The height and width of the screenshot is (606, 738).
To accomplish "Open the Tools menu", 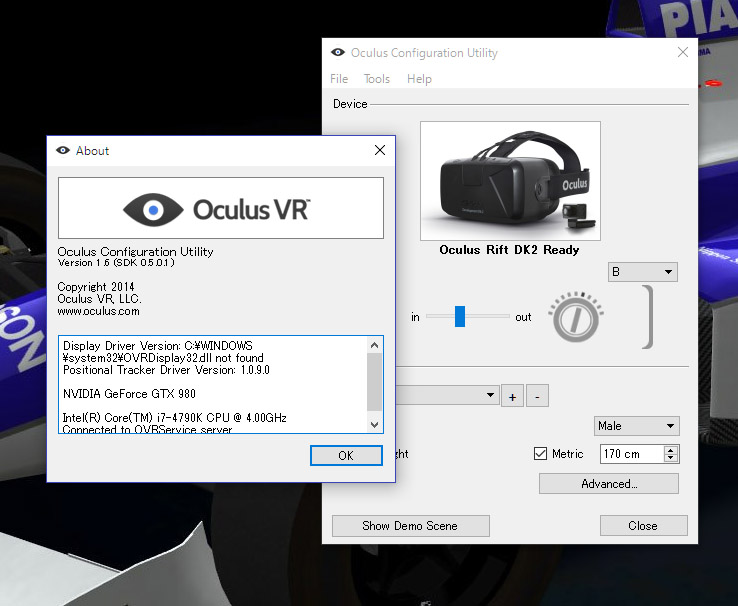I will coord(377,79).
